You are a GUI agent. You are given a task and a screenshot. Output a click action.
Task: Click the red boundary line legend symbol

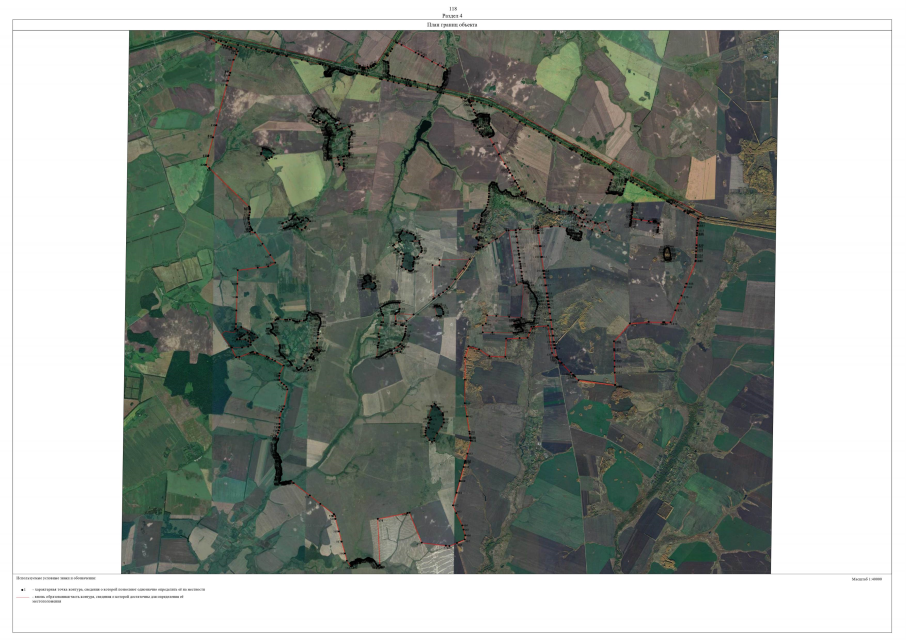tap(22, 597)
